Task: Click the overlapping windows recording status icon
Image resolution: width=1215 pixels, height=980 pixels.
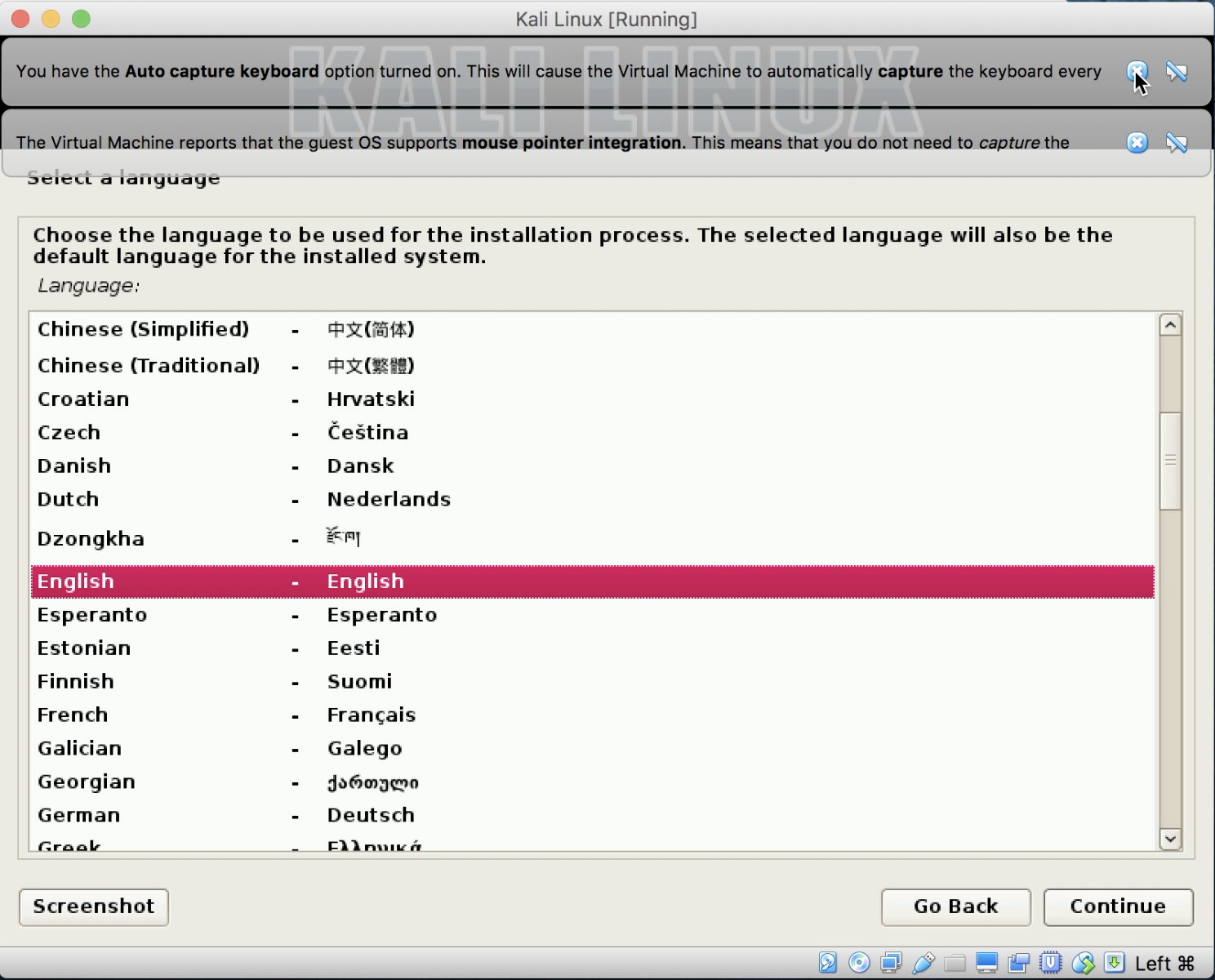Action: pyautogui.click(x=1018, y=963)
